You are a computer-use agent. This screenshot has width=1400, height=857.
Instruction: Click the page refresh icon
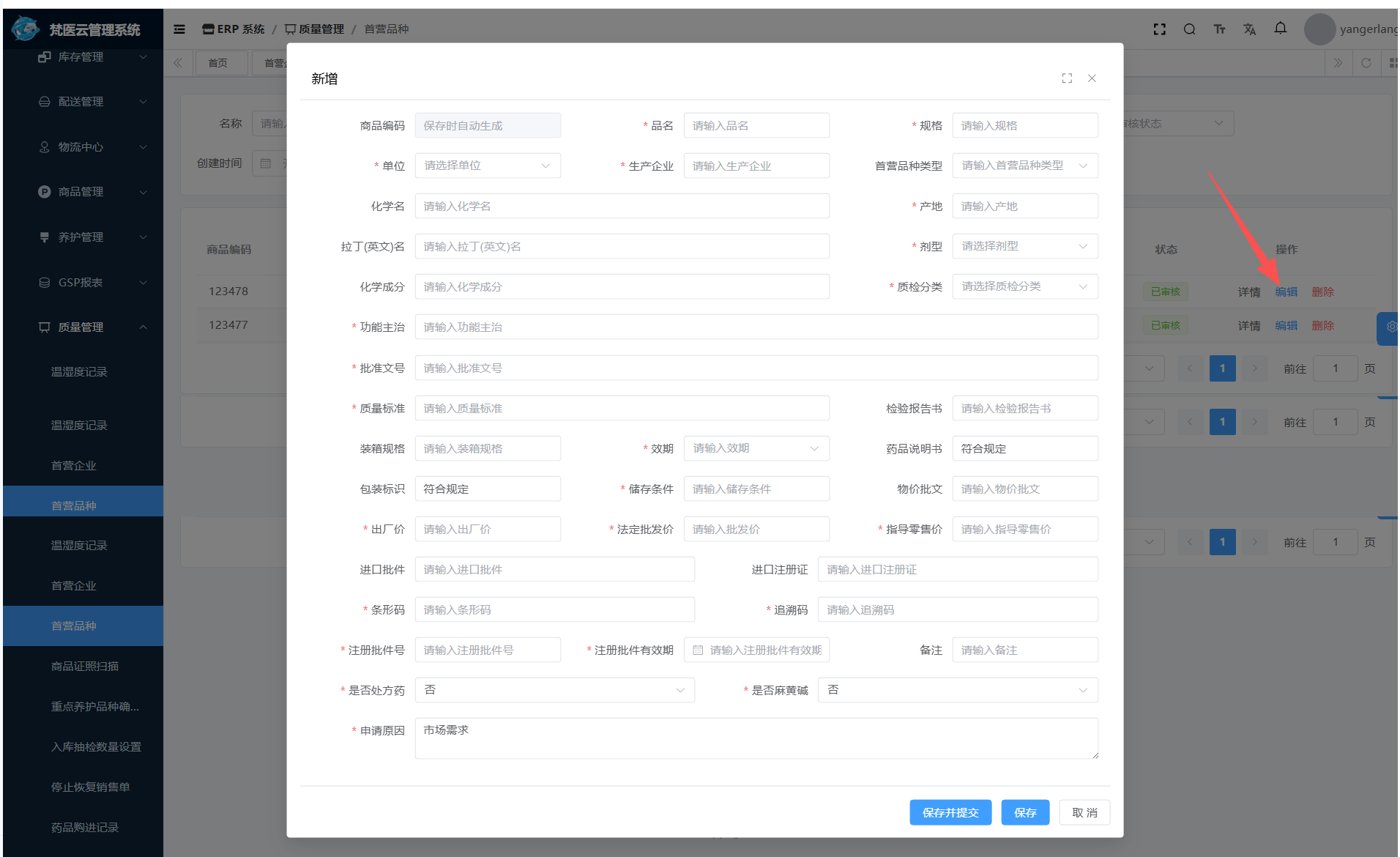pyautogui.click(x=1366, y=63)
